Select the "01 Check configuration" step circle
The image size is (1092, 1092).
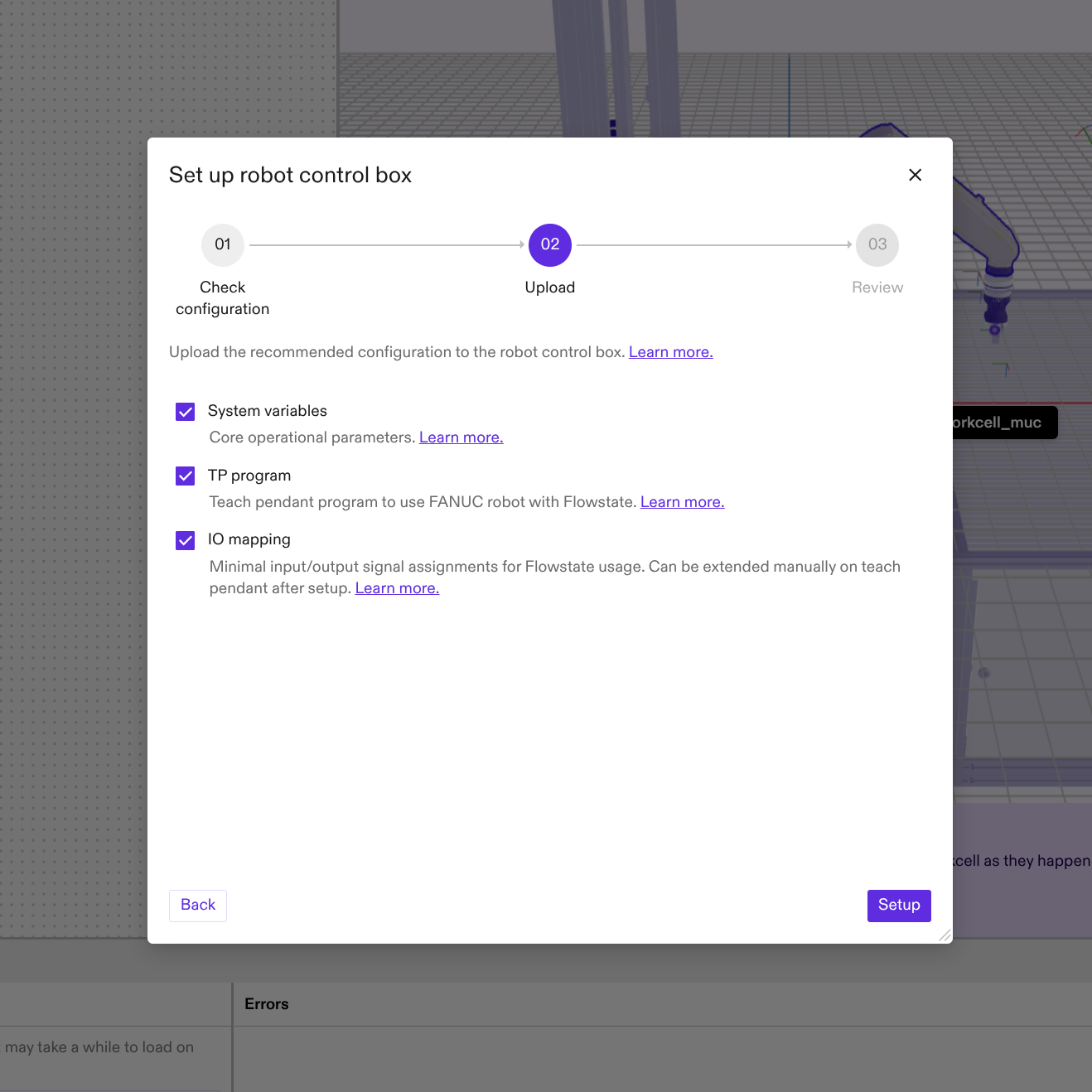tap(222, 244)
